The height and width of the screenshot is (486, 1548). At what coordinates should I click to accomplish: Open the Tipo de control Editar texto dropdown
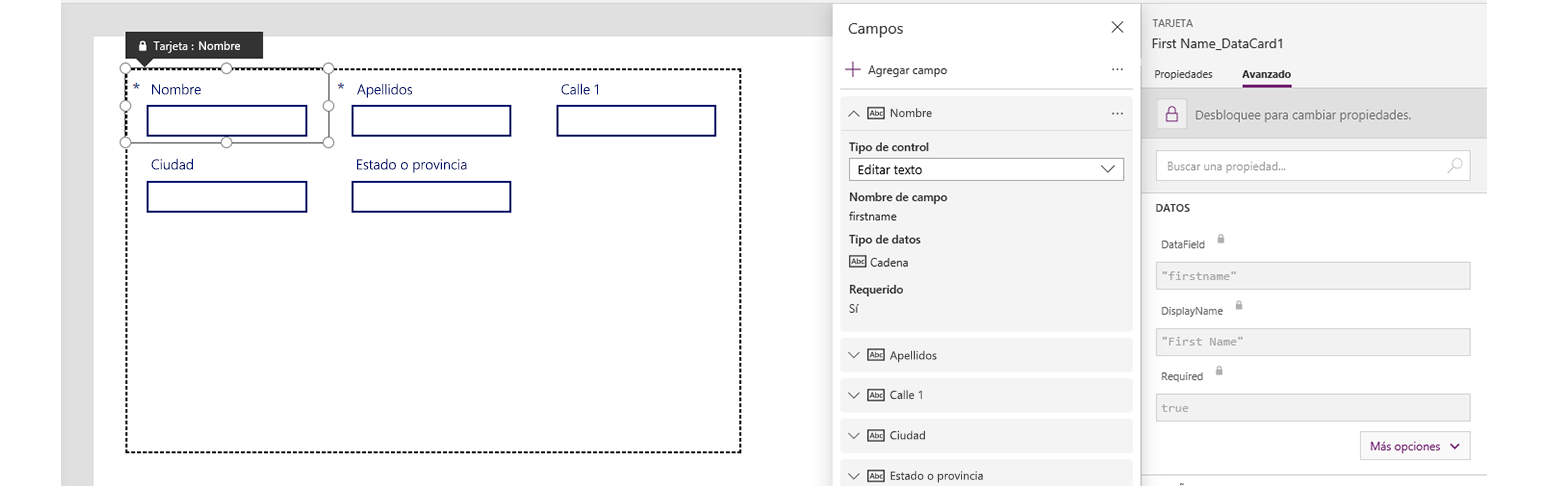pyautogui.click(x=986, y=170)
